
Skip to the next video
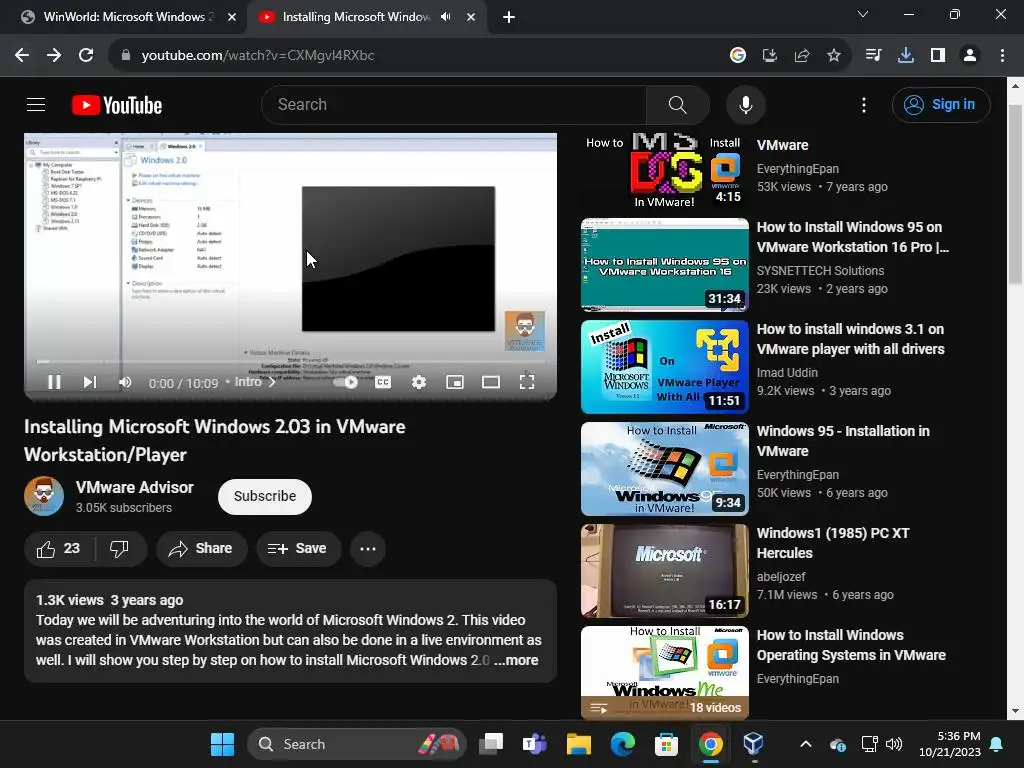click(x=89, y=382)
